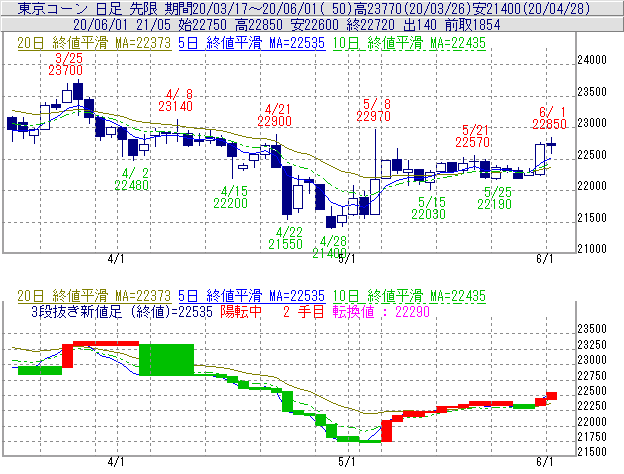Screen dimensions: 624x474
Task: Click the tall red bar near 3/25 in lower chart
Action: click(x=68, y=355)
